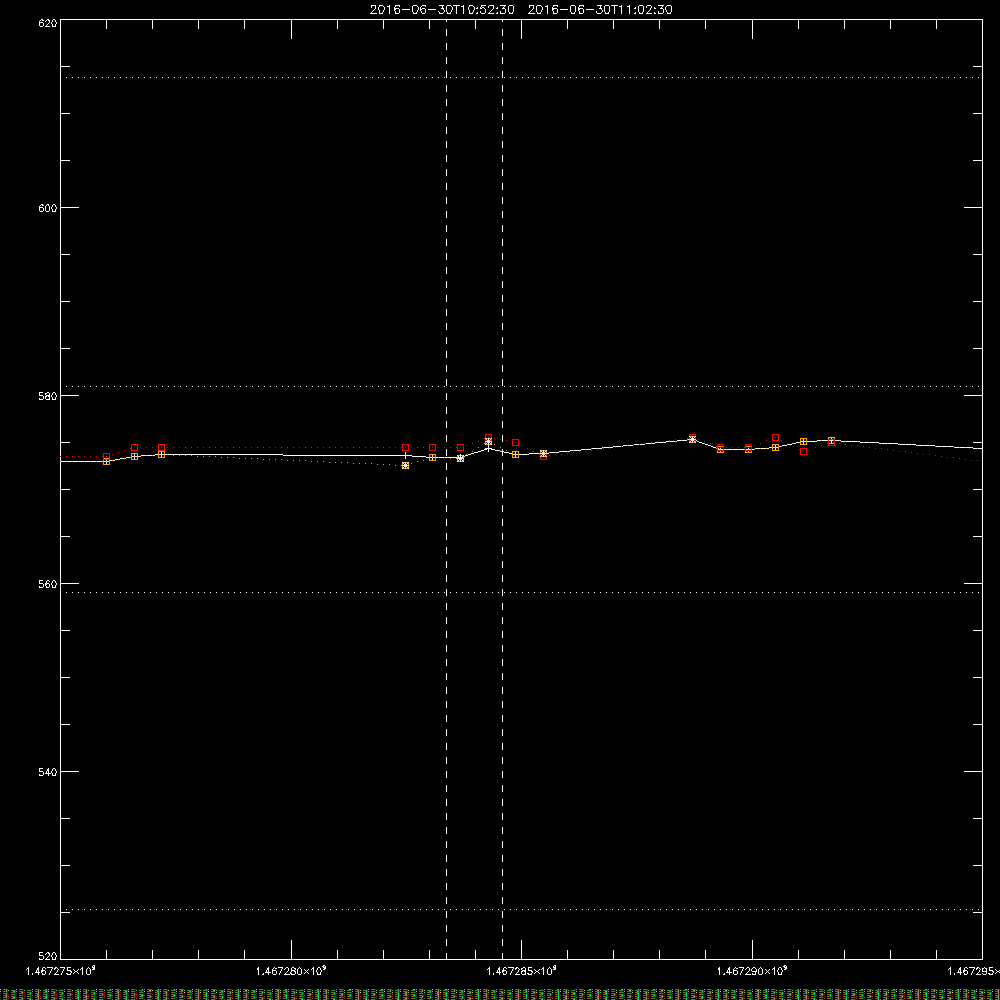Click the y-axis label 520
Viewport: 1000px width, 1000px height.
pyautogui.click(x=48, y=957)
